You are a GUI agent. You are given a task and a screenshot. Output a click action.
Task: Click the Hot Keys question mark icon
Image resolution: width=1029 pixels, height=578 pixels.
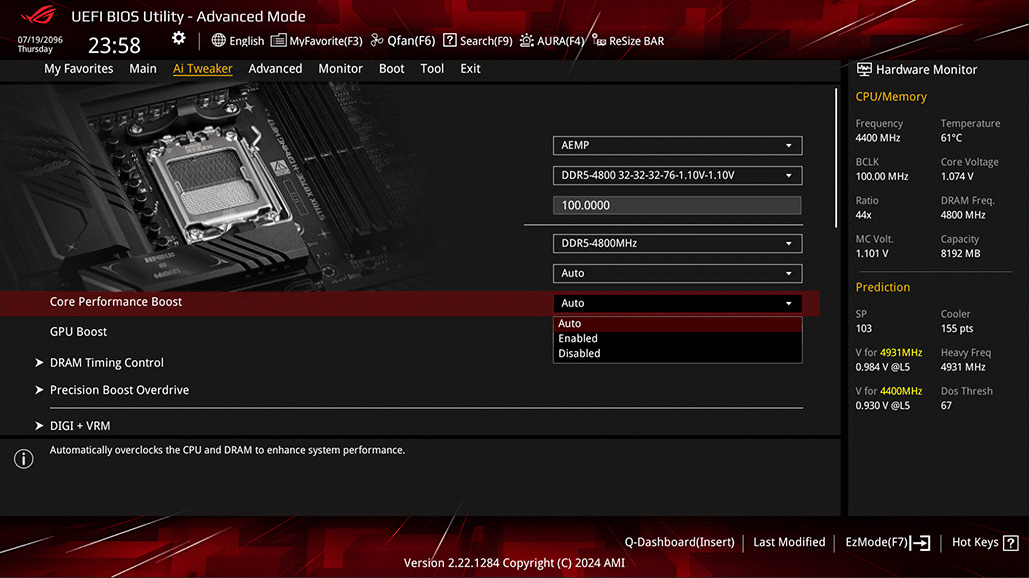pos(1011,543)
